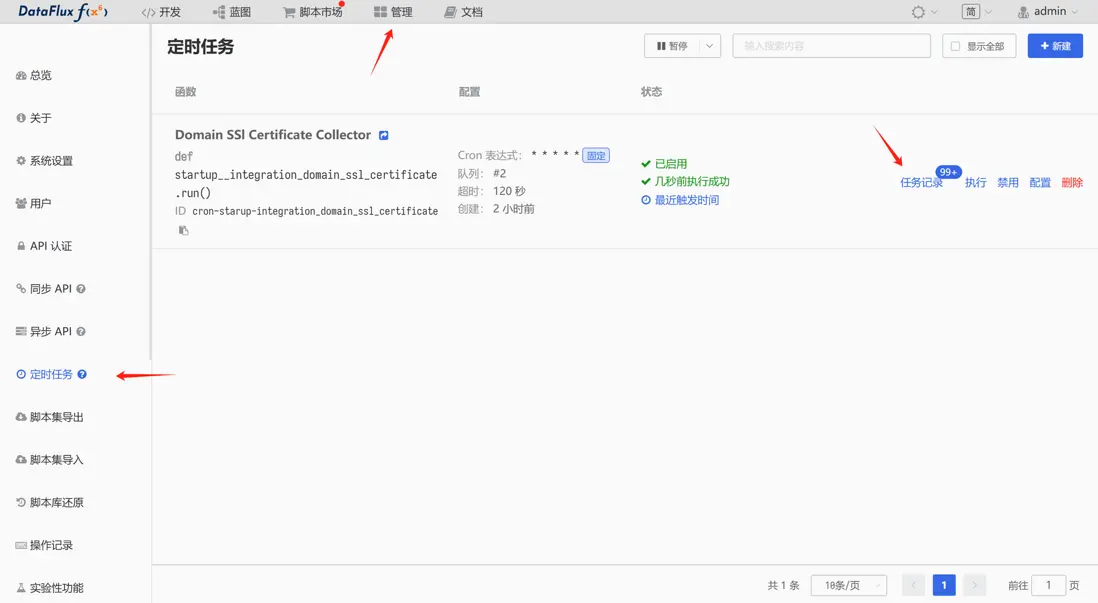Click the 固定 tag beside the Cron expression
The image size is (1098, 603).
click(596, 155)
